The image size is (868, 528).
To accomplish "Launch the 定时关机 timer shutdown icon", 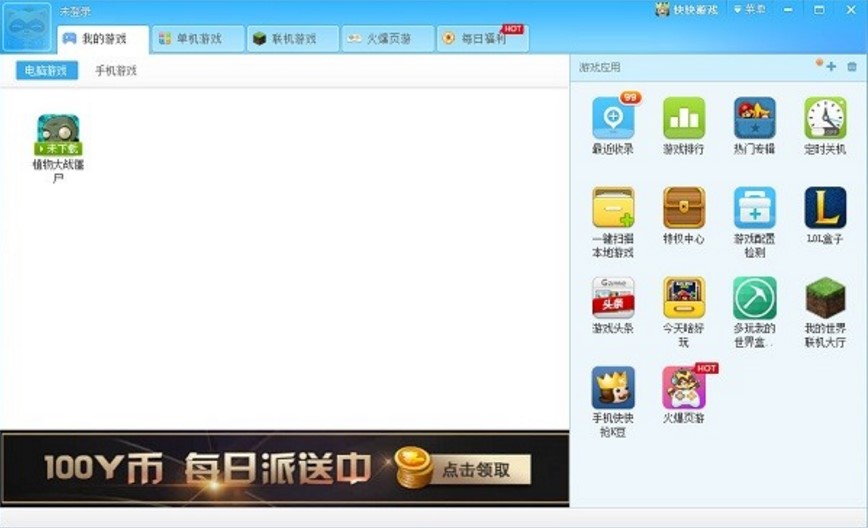I will pyautogui.click(x=825, y=118).
